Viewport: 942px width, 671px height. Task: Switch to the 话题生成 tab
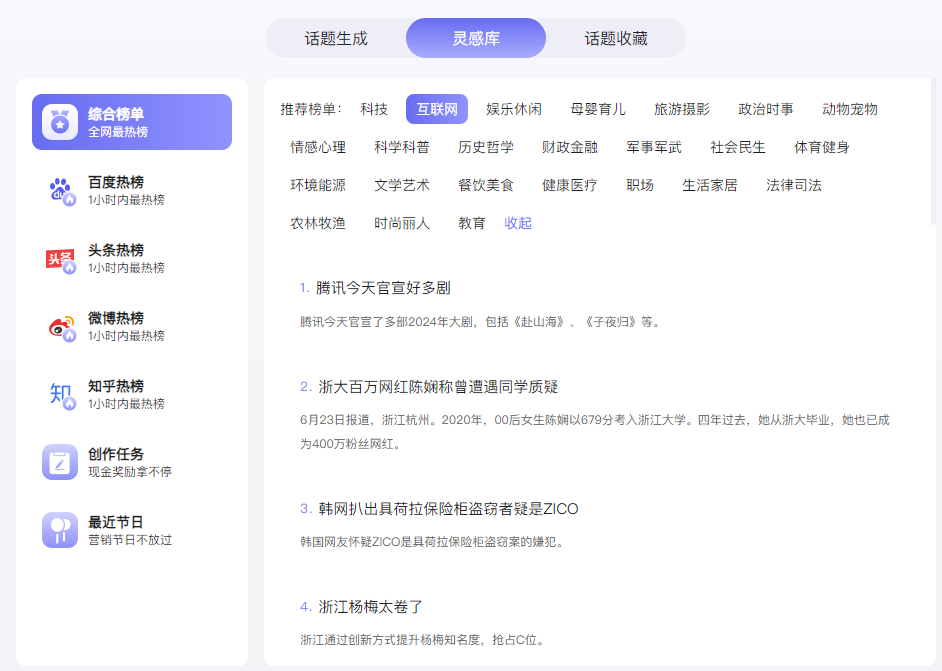[336, 38]
